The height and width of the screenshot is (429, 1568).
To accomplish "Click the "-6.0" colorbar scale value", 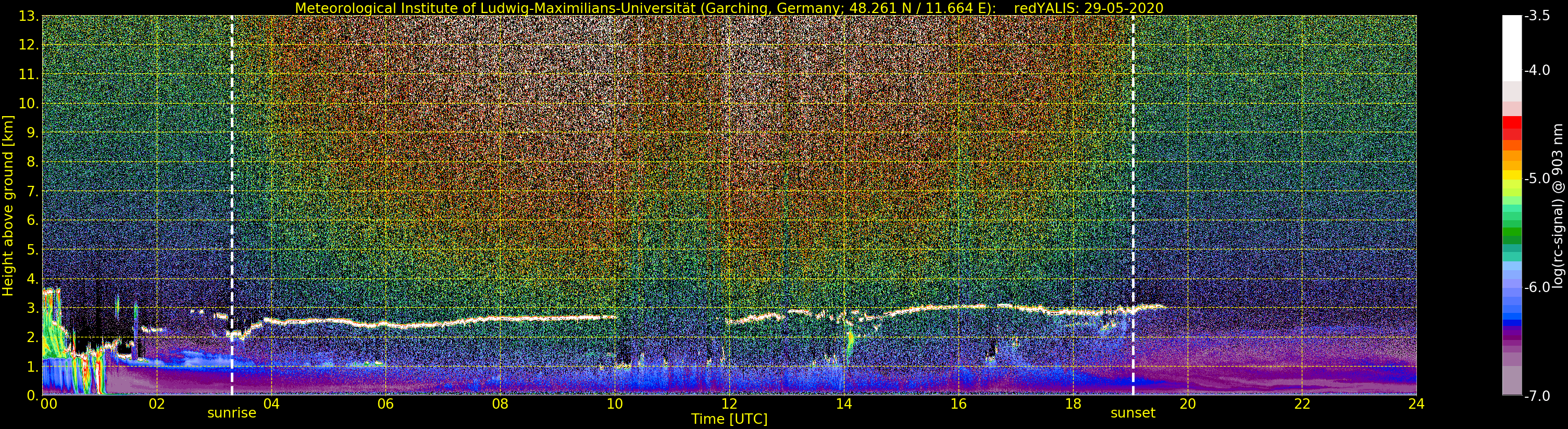I will coord(1537,287).
